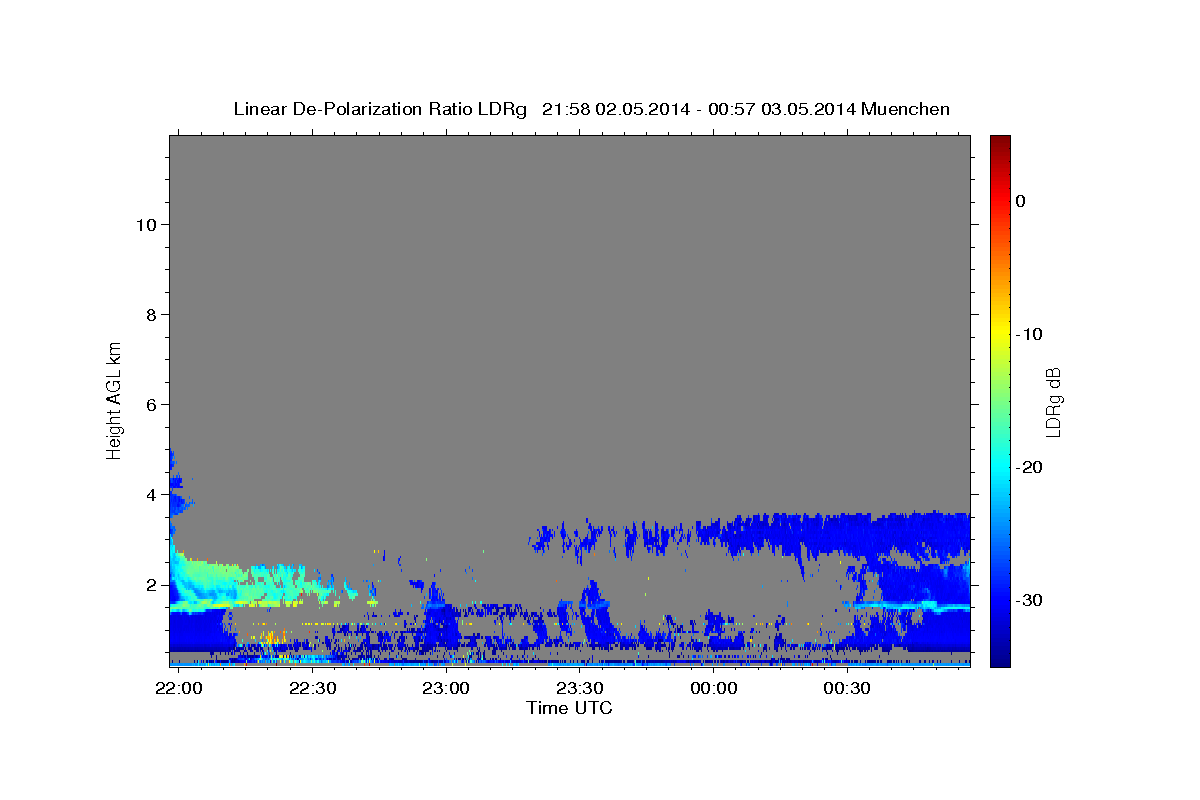Click the colorbar value -10 label

tap(1028, 334)
